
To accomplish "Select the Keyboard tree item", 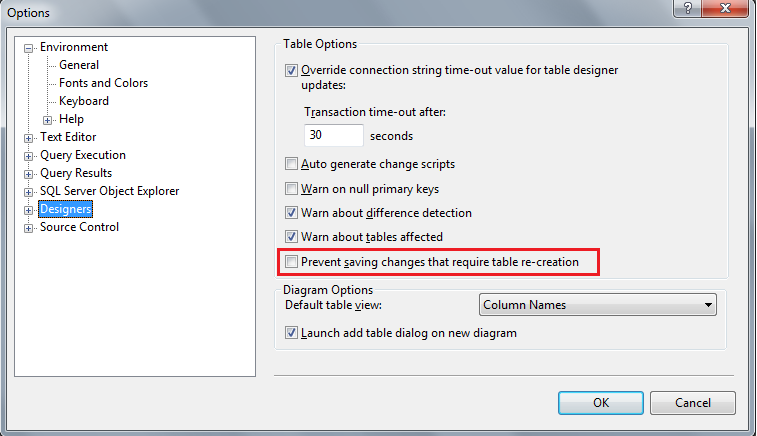I will [84, 101].
